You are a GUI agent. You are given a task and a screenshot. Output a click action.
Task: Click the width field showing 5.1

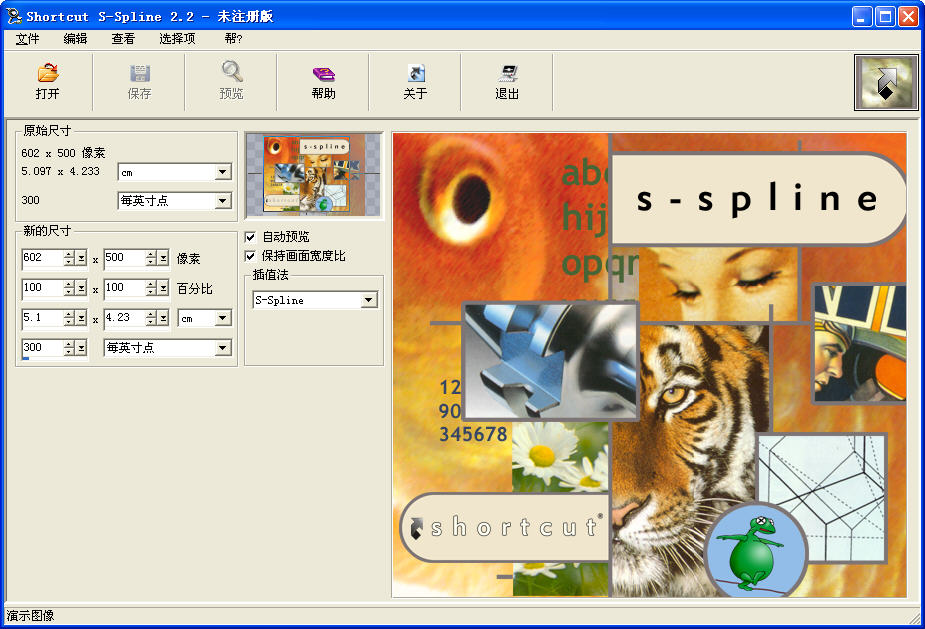tap(42, 318)
